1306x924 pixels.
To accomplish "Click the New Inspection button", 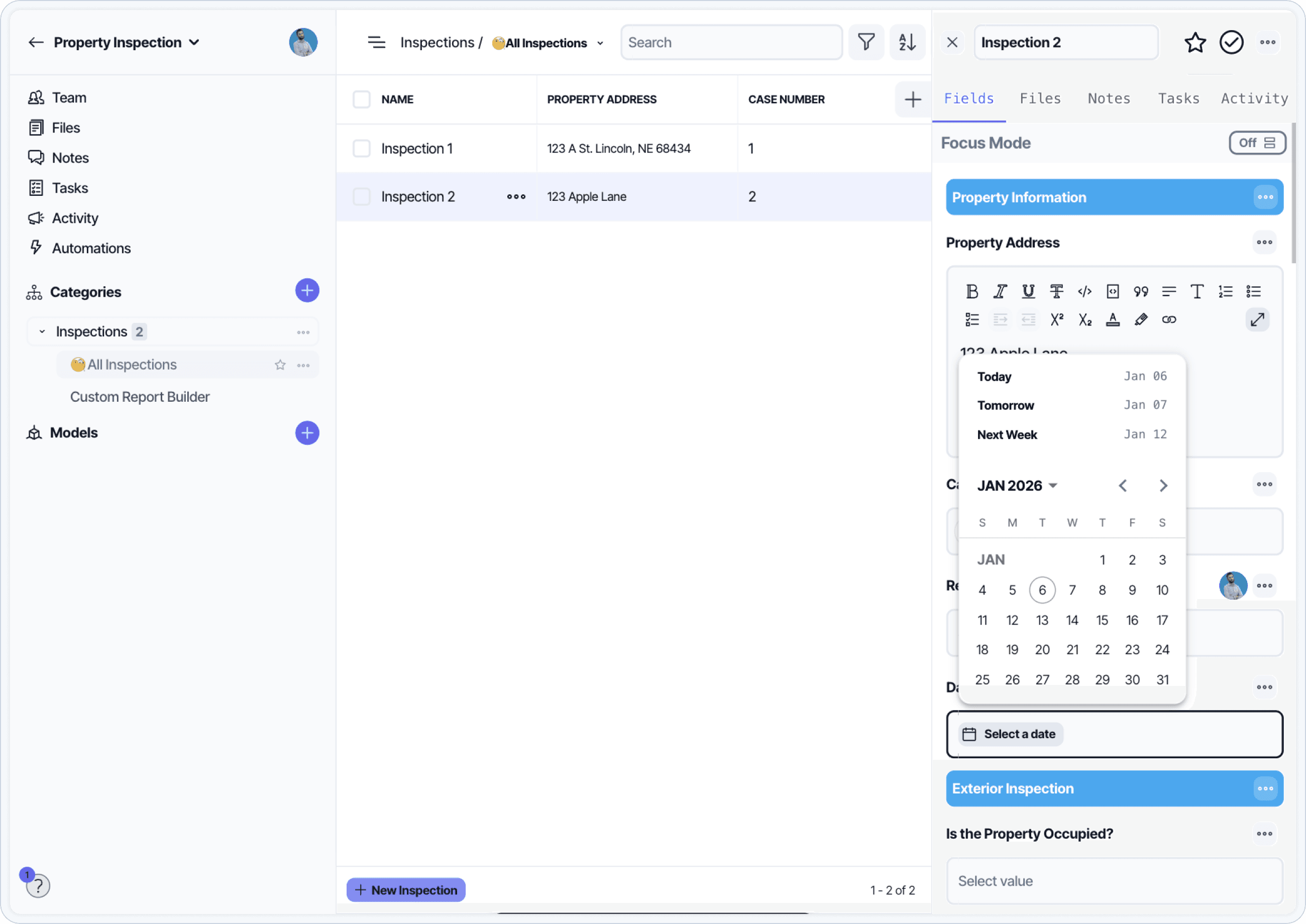I will click(406, 890).
